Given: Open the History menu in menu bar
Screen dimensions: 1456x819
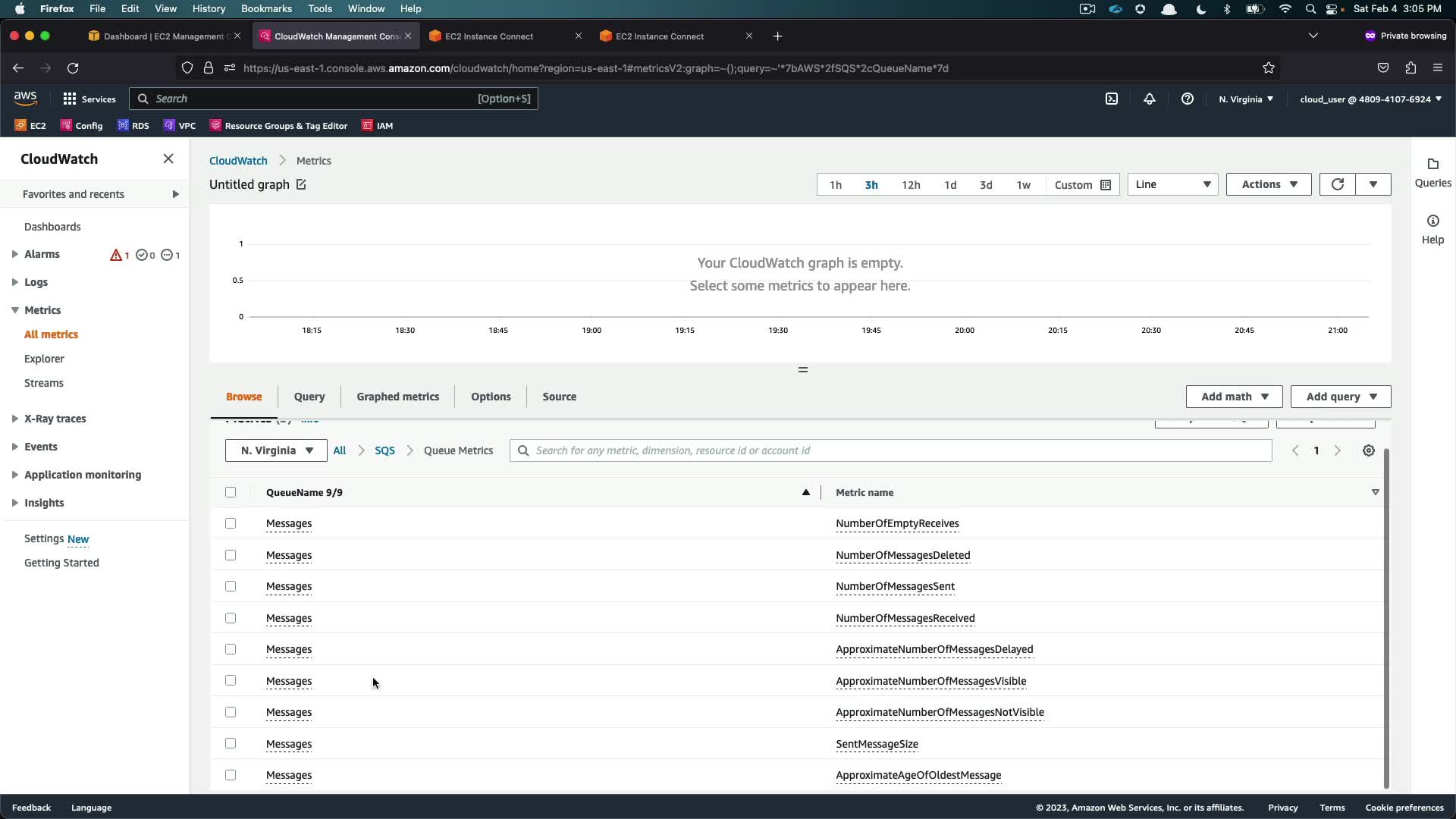Looking at the screenshot, I should coord(209,8).
